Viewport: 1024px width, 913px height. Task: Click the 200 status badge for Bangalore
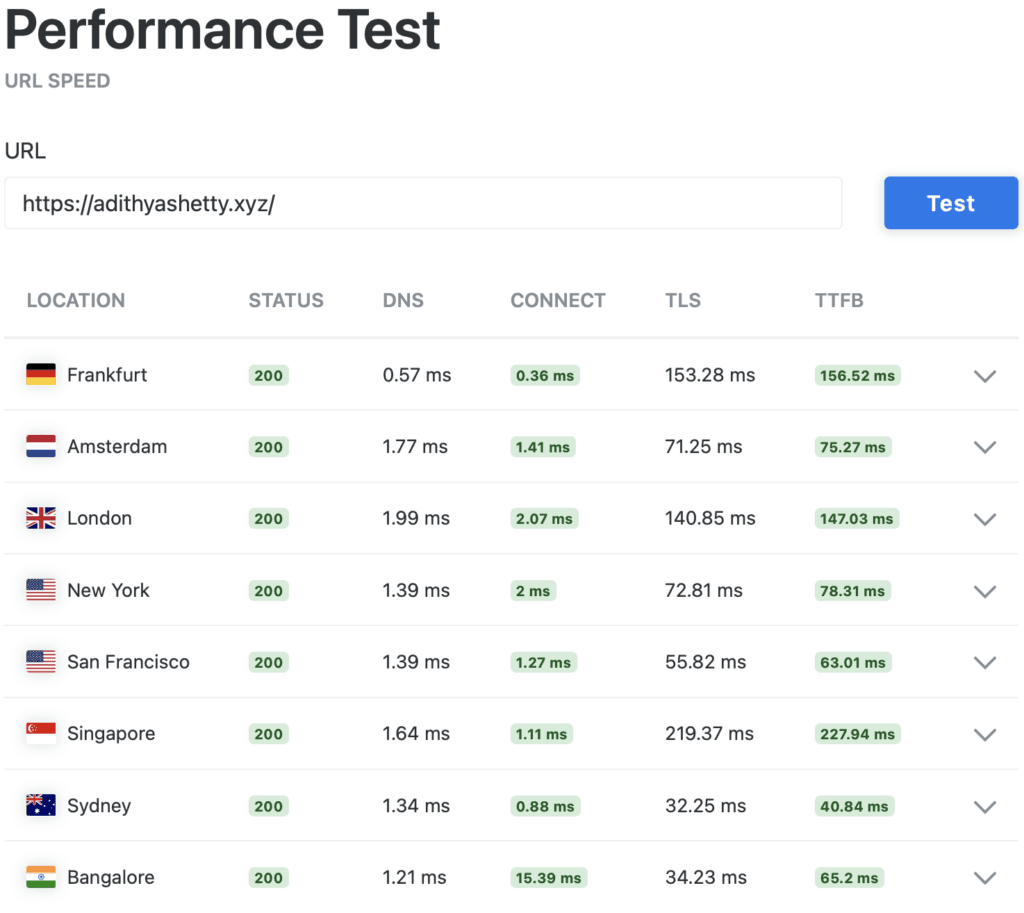[x=268, y=878]
